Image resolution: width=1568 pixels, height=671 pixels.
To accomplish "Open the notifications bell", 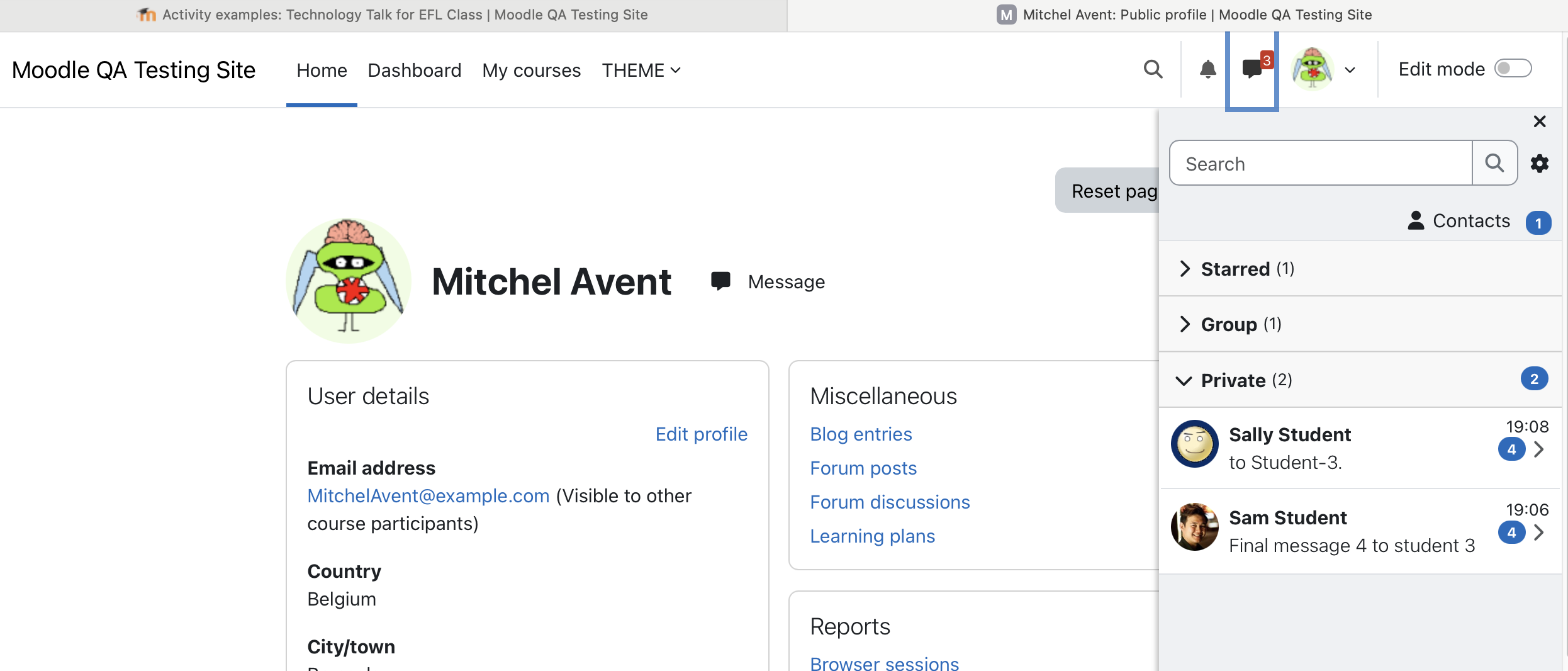I will point(1207,69).
